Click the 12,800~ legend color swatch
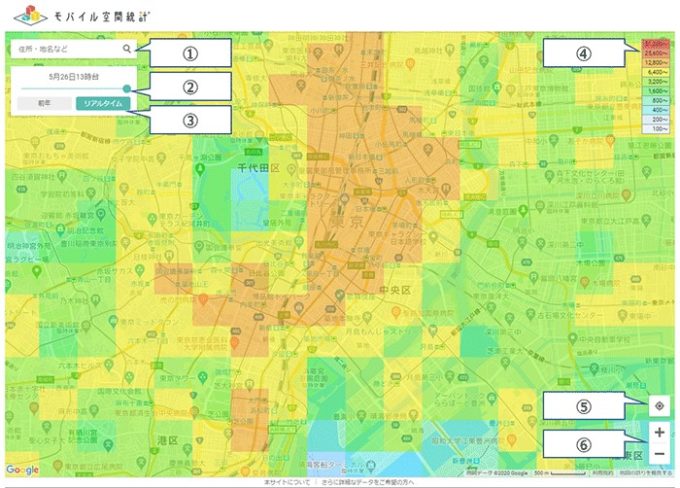This screenshot has width=680, height=488. (x=656, y=63)
